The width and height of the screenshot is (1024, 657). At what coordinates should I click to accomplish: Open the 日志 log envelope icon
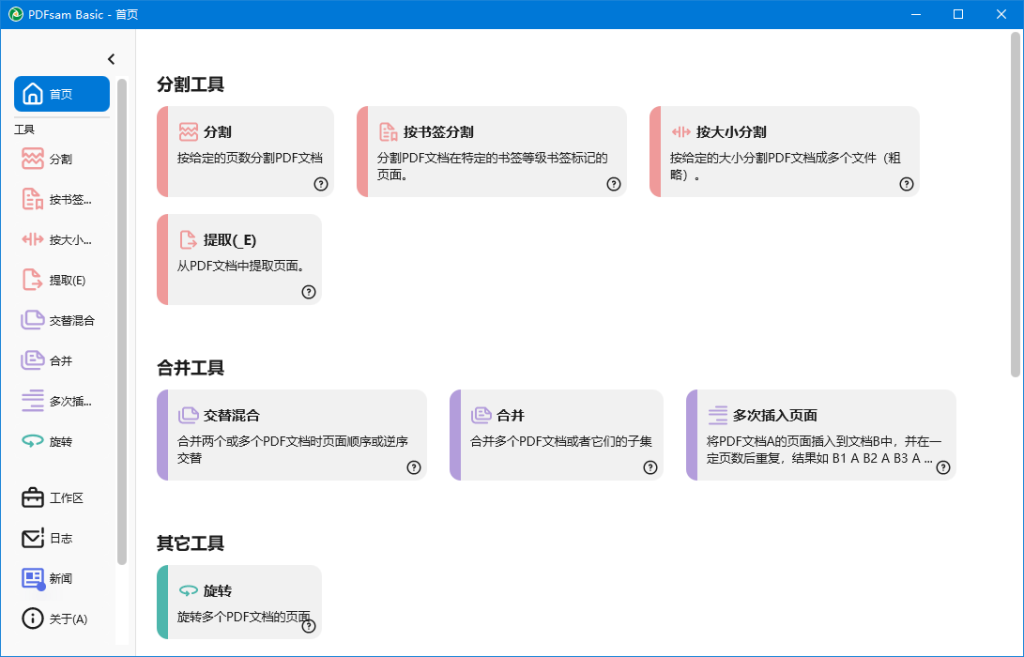click(32, 538)
